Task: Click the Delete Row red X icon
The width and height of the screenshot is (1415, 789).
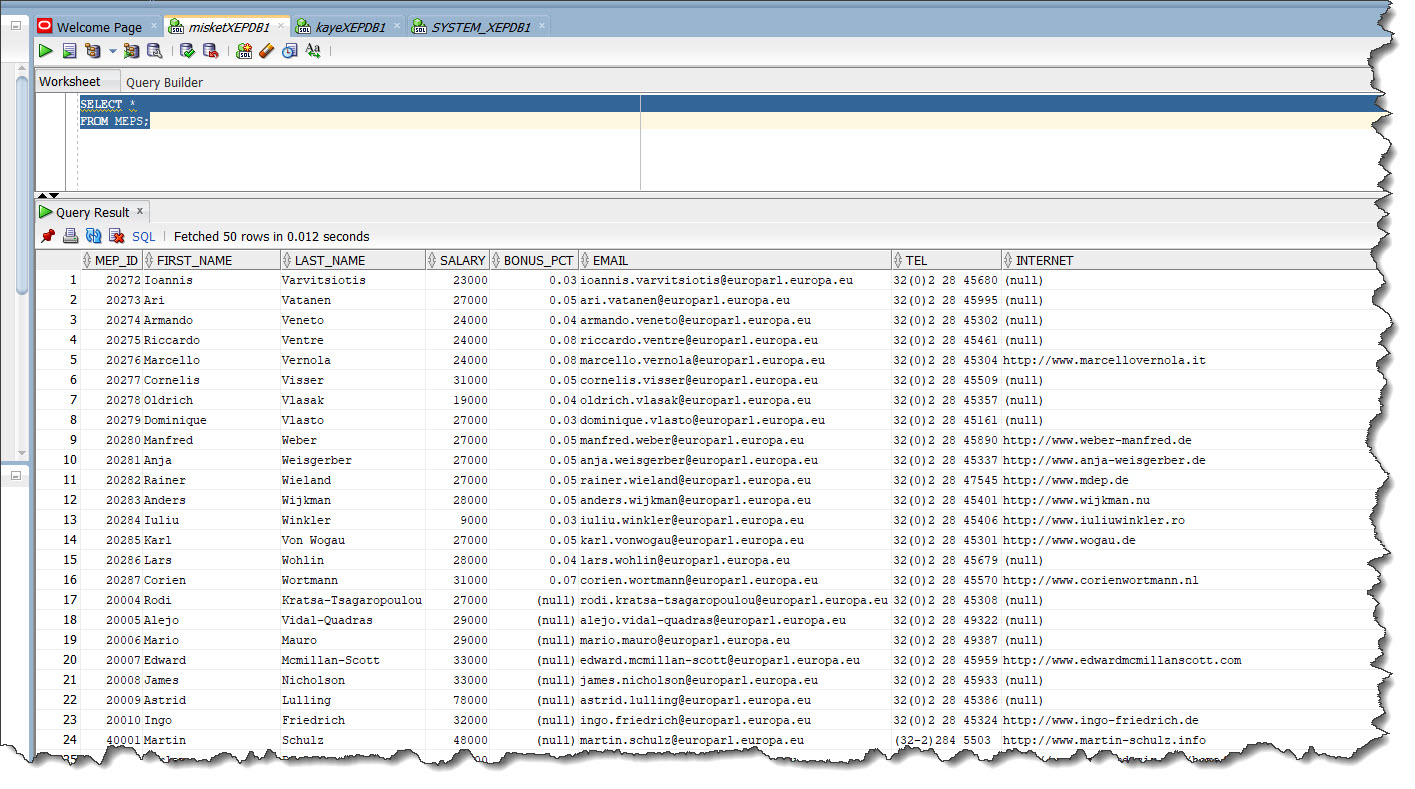Action: tap(116, 236)
